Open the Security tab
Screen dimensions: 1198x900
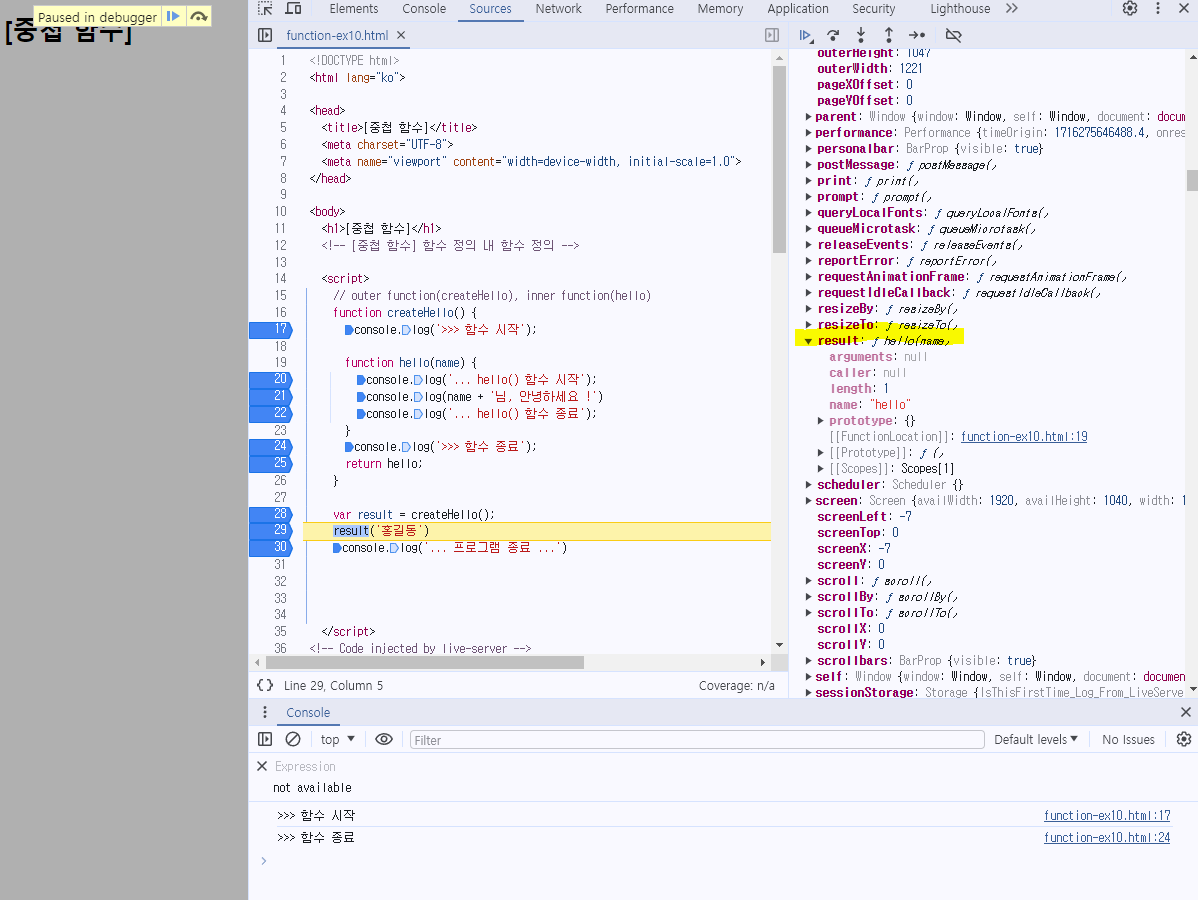[873, 8]
